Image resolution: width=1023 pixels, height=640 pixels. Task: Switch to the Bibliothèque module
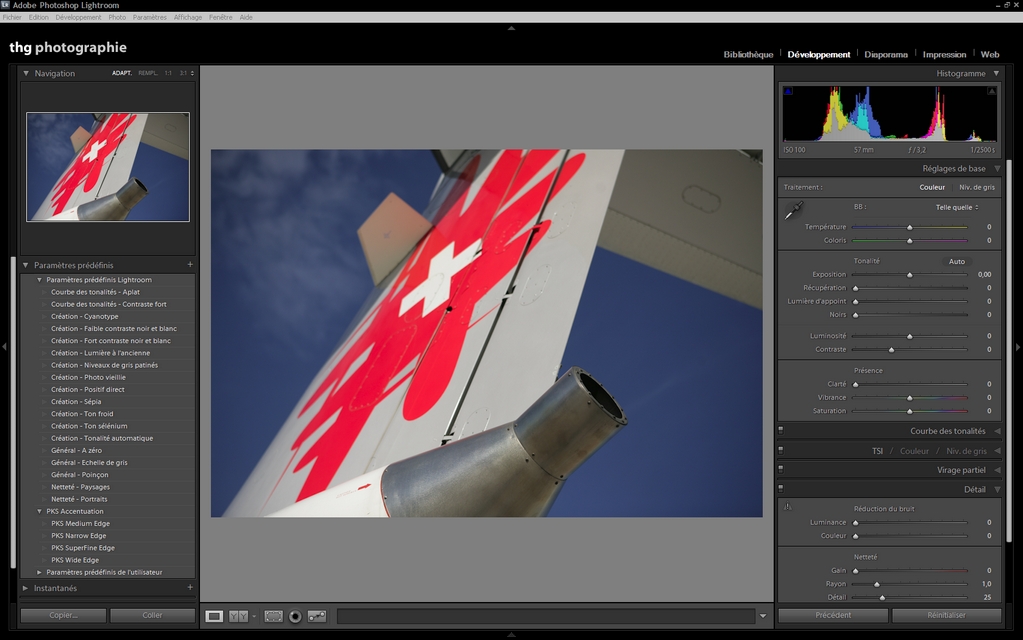(748, 55)
